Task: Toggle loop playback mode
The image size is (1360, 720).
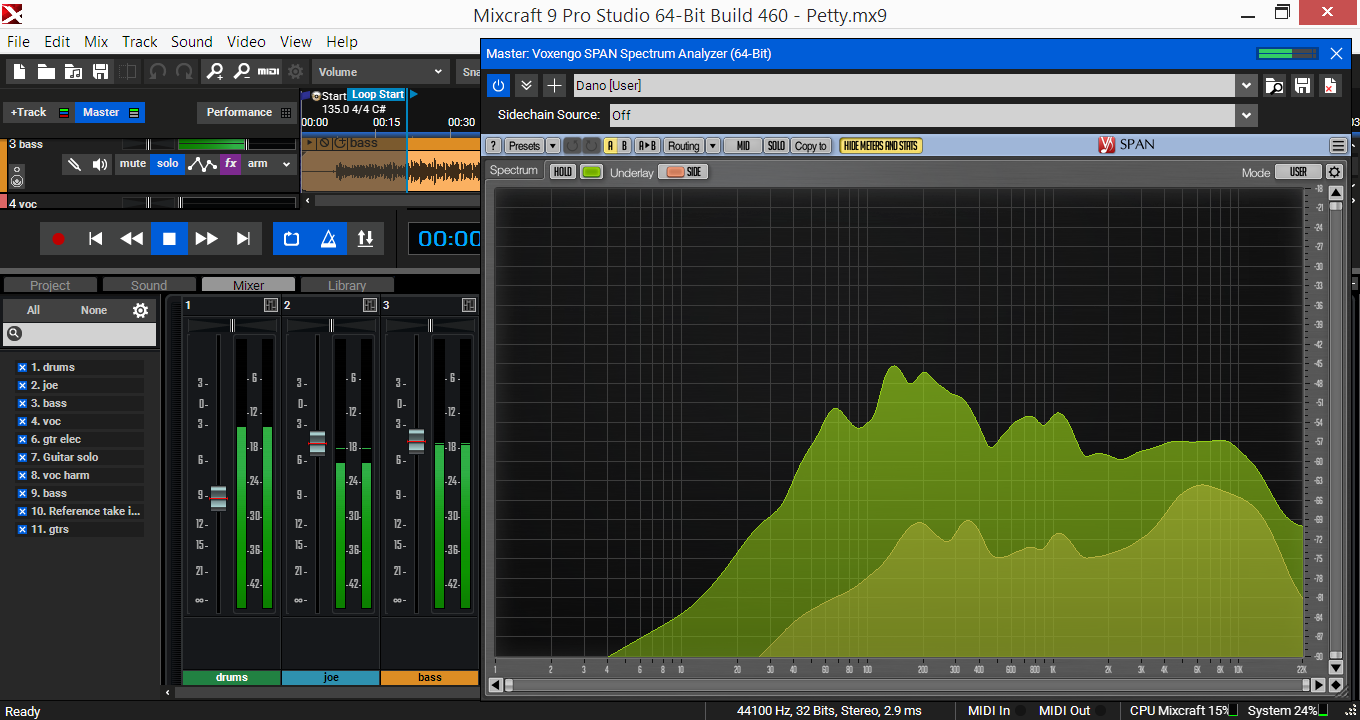Action: point(292,239)
